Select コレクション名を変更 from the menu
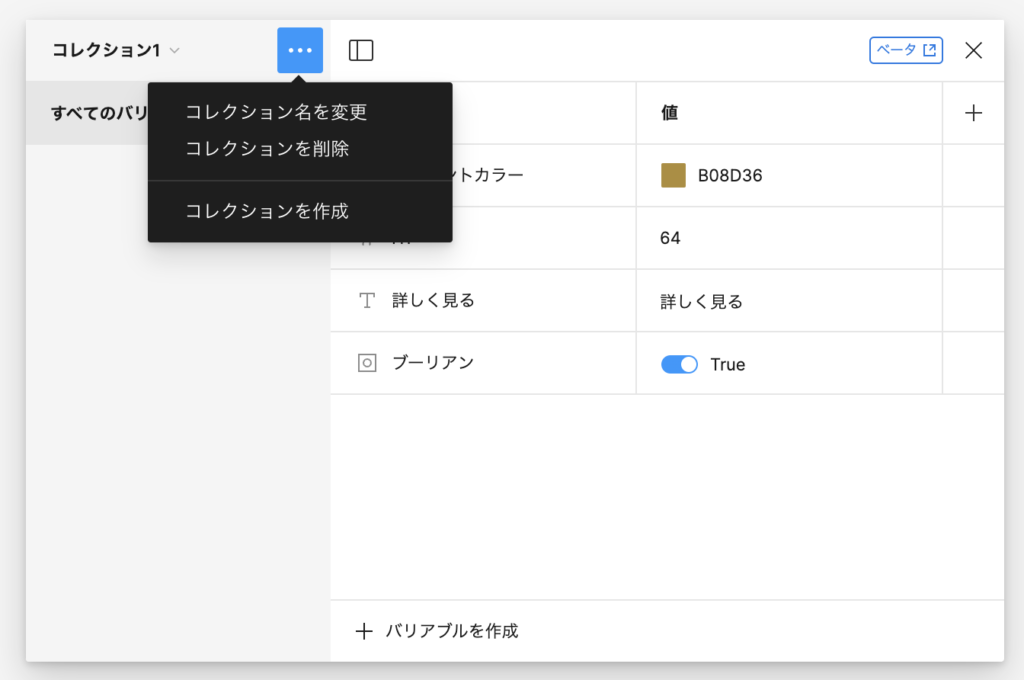Image resolution: width=1024 pixels, height=680 pixels. pyautogui.click(x=276, y=112)
